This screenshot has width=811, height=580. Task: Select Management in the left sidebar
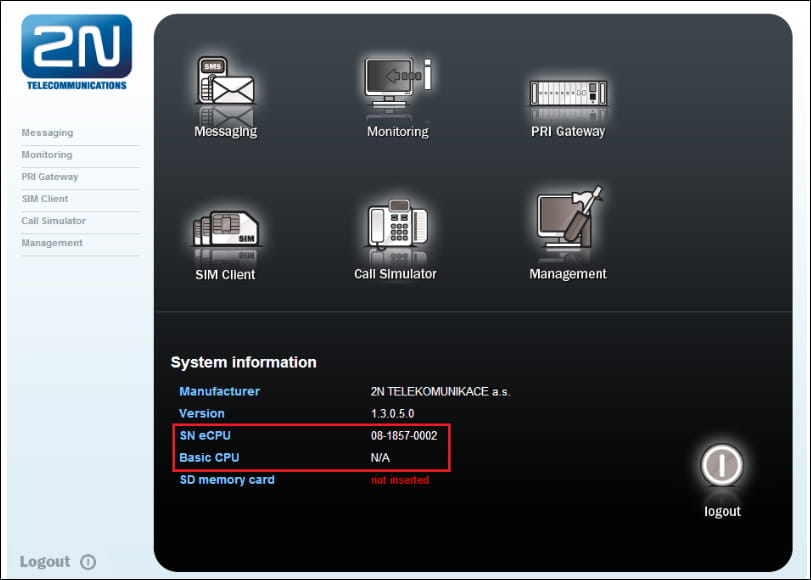52,243
